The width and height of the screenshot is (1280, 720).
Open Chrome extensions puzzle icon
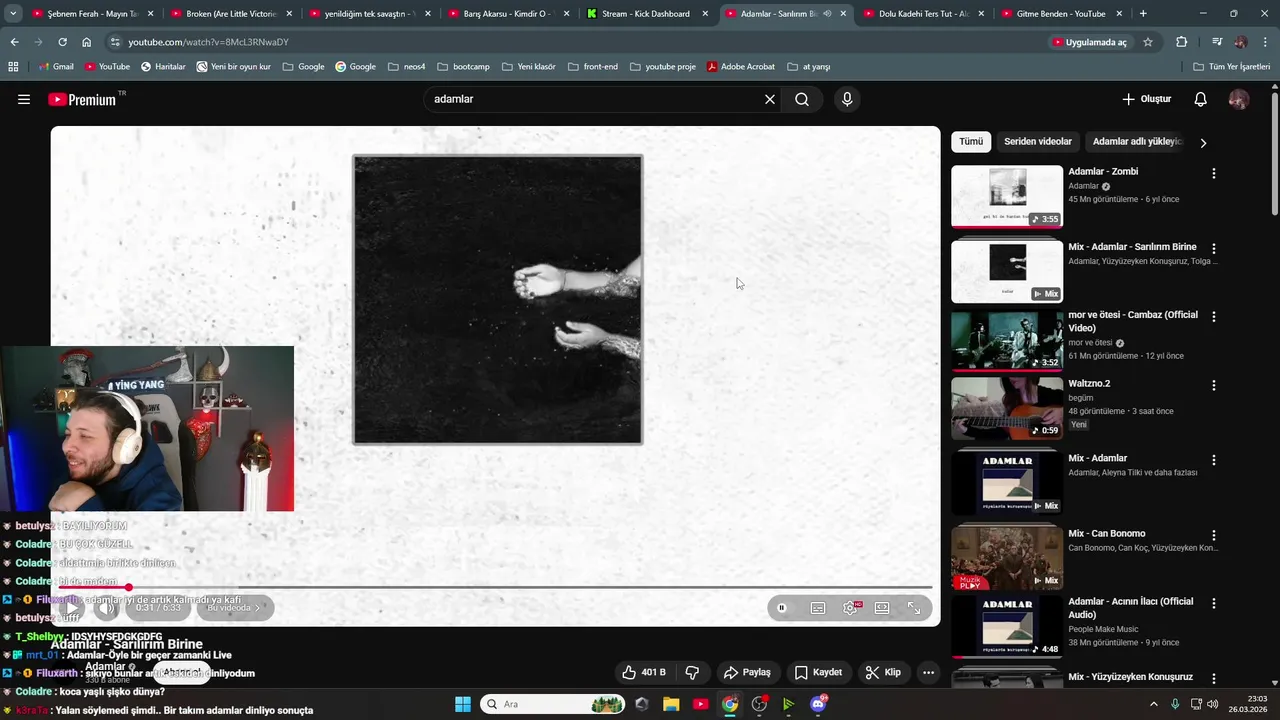pos(1182,42)
